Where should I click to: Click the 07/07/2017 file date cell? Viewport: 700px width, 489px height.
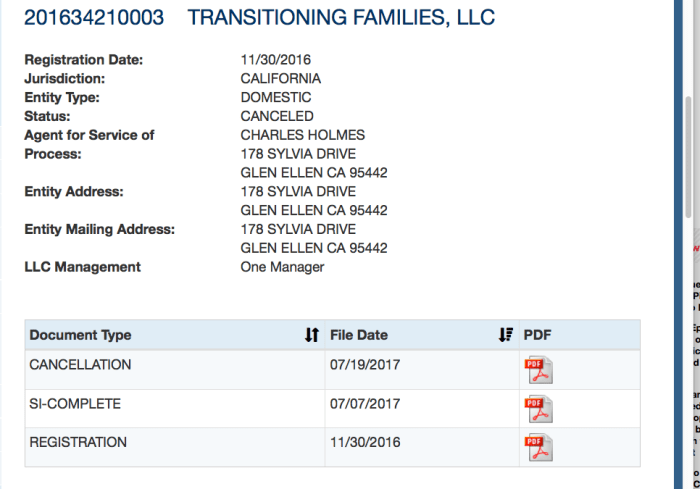[365, 404]
